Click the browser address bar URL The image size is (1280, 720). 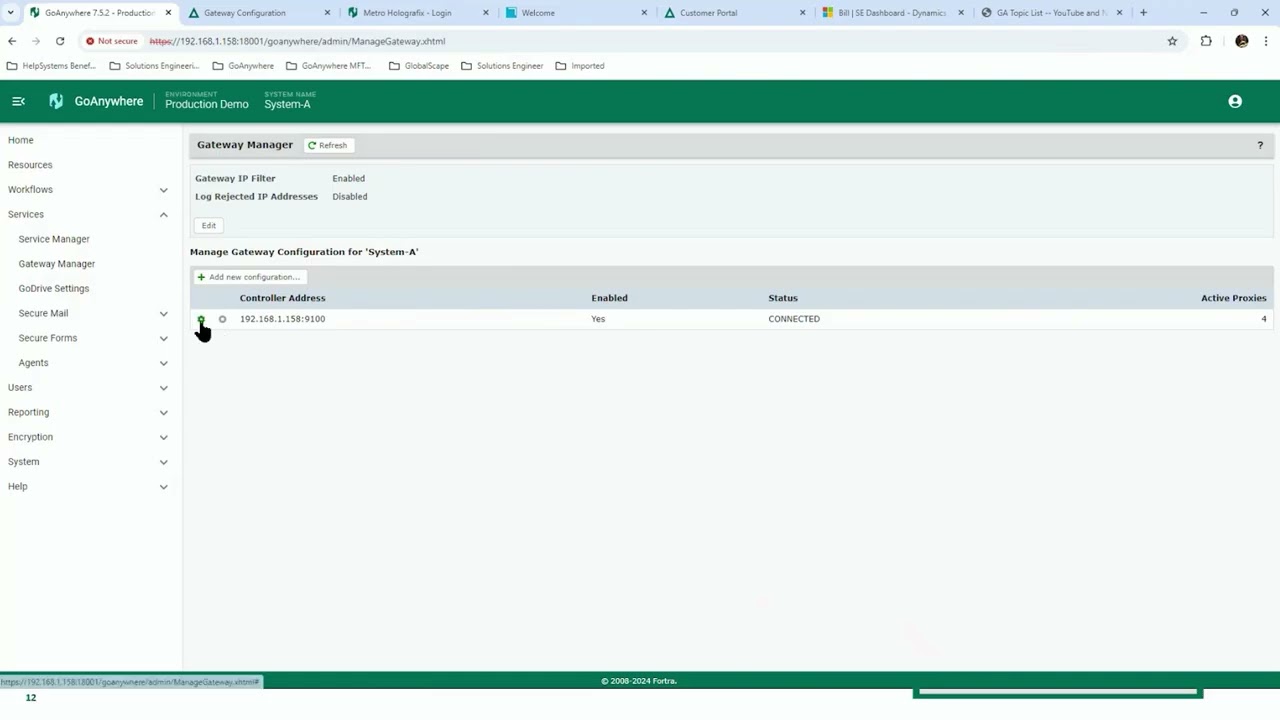tap(297, 41)
